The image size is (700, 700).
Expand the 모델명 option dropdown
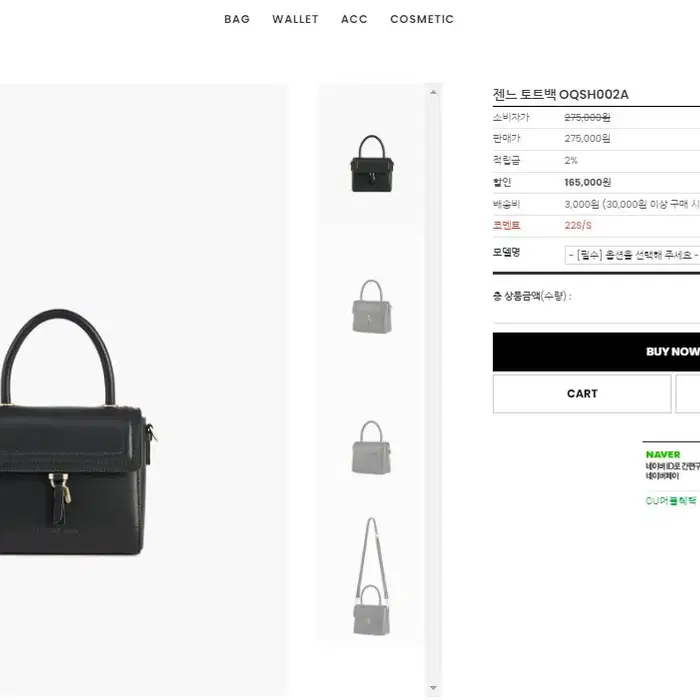[x=632, y=255]
